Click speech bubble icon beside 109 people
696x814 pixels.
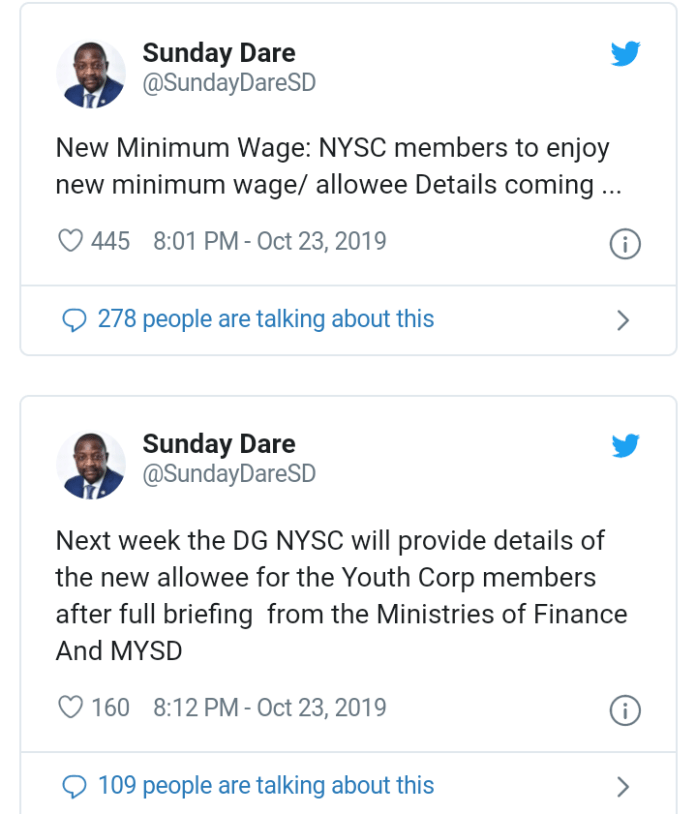point(74,787)
